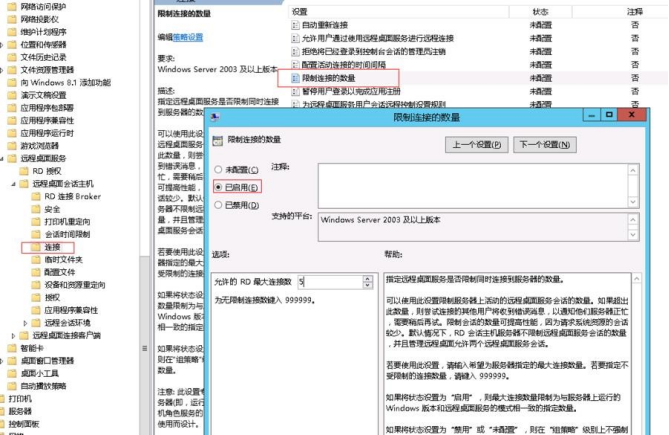This screenshot has height=435, width=669.
Task: Click the 演示文稿设置 folder icon
Action: point(12,95)
